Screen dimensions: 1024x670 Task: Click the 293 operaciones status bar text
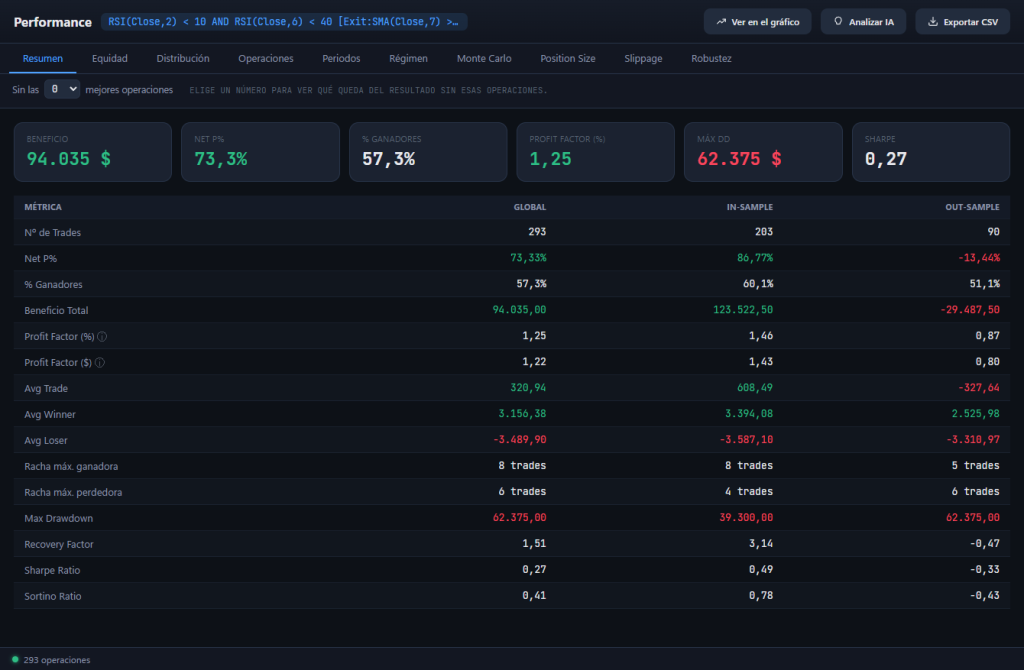click(x=57, y=660)
